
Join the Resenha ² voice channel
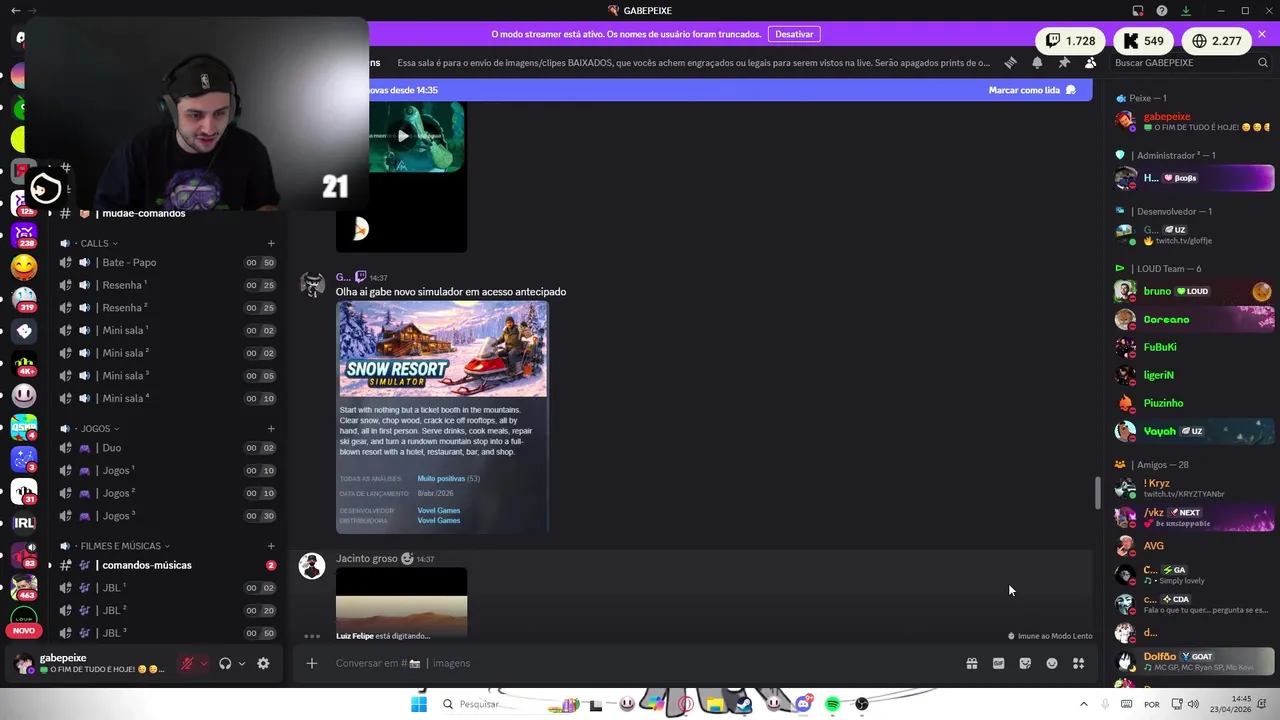pyautogui.click(x=167, y=308)
